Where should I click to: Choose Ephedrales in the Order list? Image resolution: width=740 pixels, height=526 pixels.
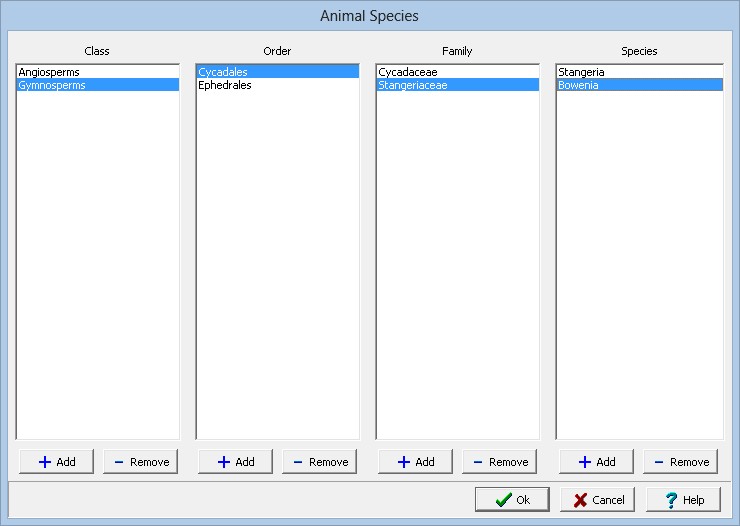point(225,85)
